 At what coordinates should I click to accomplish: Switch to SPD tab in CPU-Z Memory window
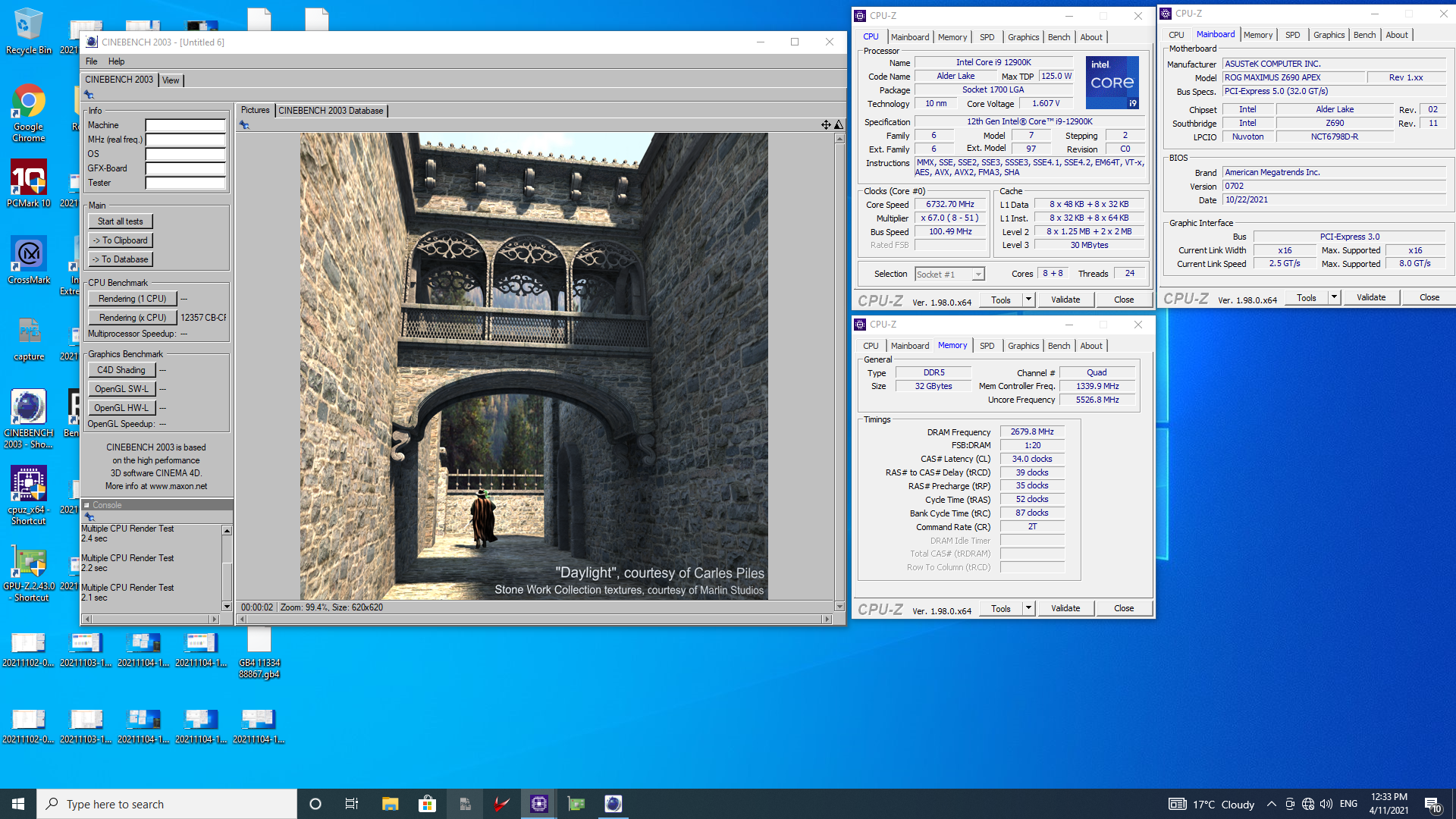[x=987, y=346]
